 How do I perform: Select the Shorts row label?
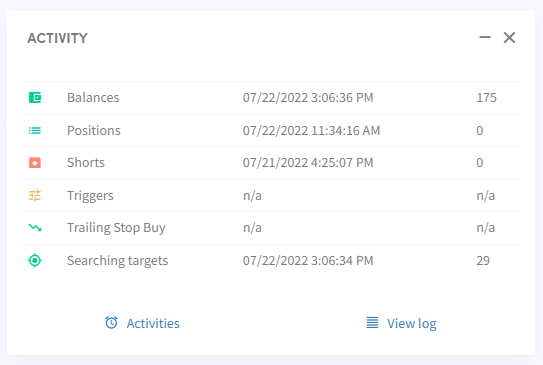(x=86, y=162)
